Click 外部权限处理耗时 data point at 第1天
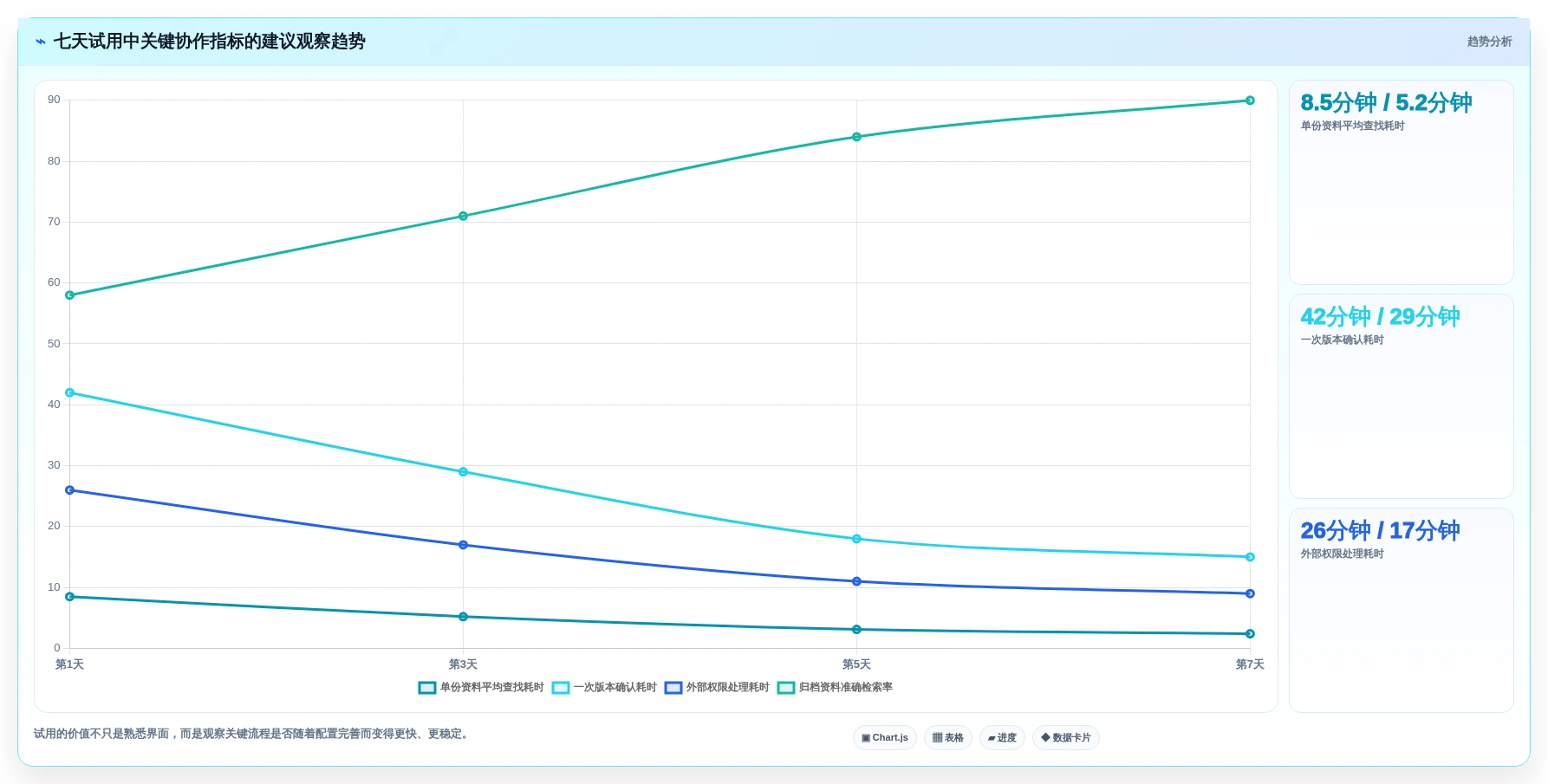1548x784 pixels. pyautogui.click(x=70, y=490)
